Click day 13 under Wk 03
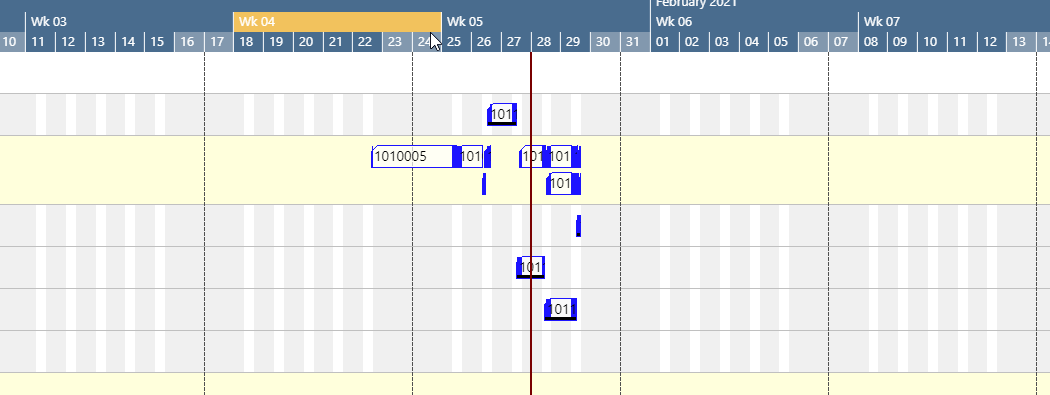Screen dimensions: 1050x395 (x=99, y=42)
